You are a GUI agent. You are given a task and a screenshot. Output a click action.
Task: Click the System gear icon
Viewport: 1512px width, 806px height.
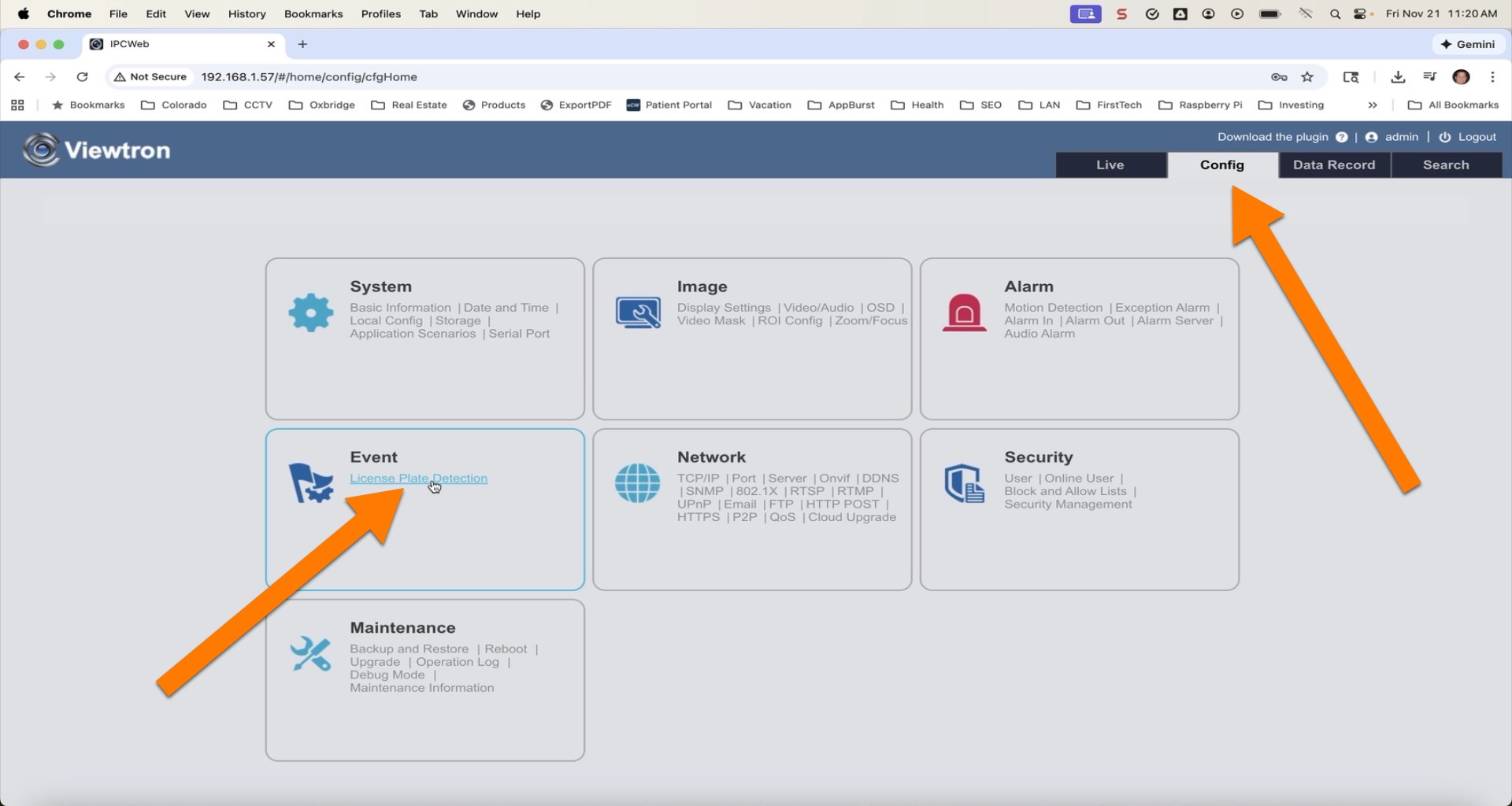point(311,312)
